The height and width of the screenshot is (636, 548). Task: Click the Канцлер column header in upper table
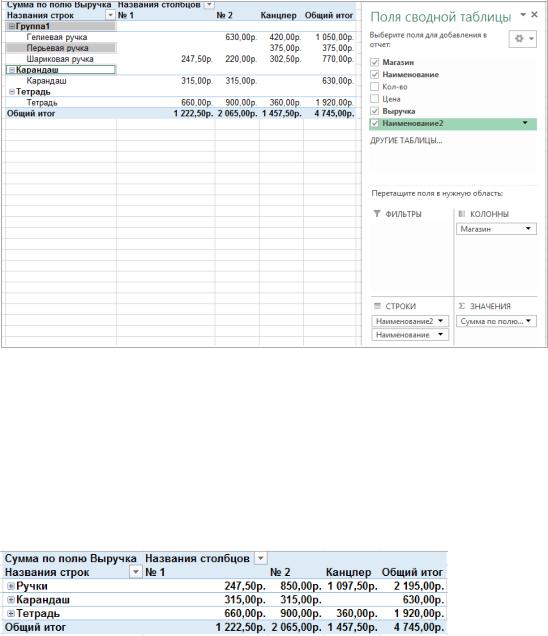(x=279, y=15)
